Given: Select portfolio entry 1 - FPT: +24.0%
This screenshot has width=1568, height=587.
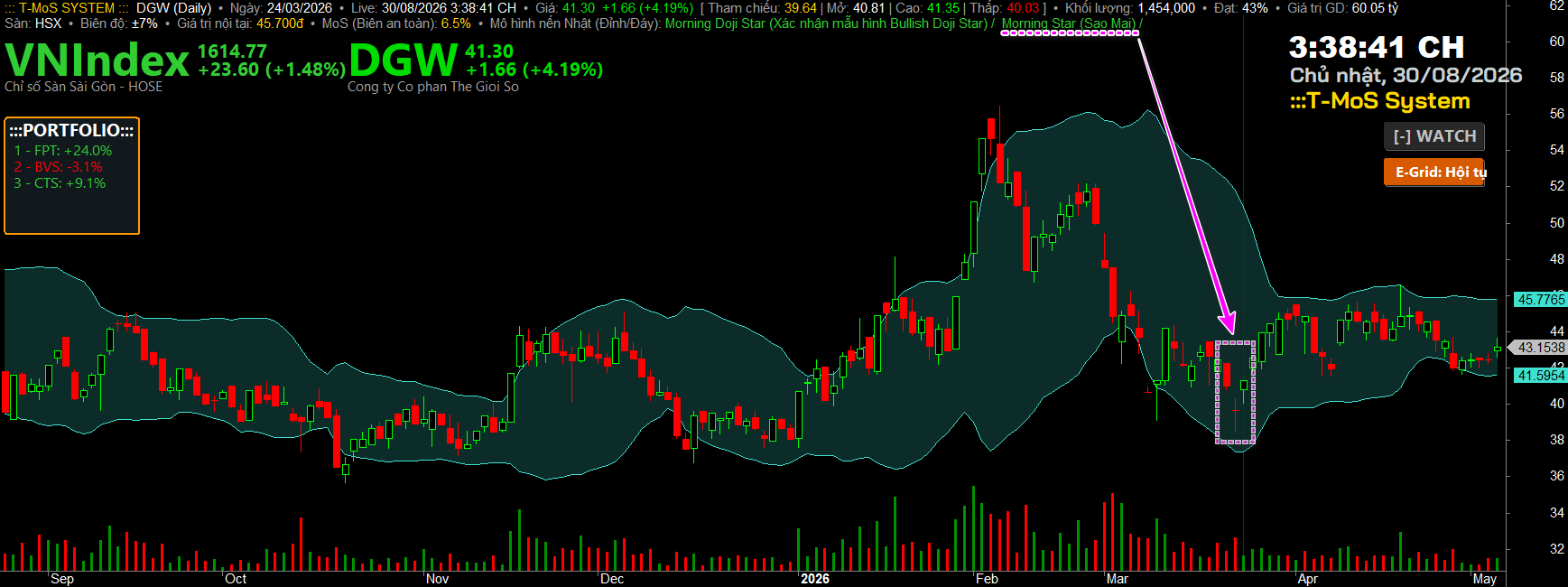Looking at the screenshot, I should [x=63, y=151].
